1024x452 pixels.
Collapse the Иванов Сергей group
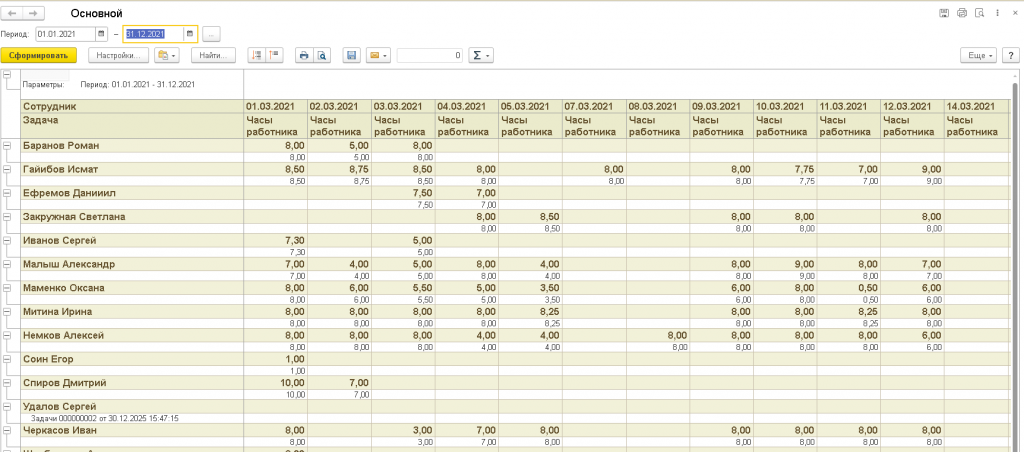[7, 240]
